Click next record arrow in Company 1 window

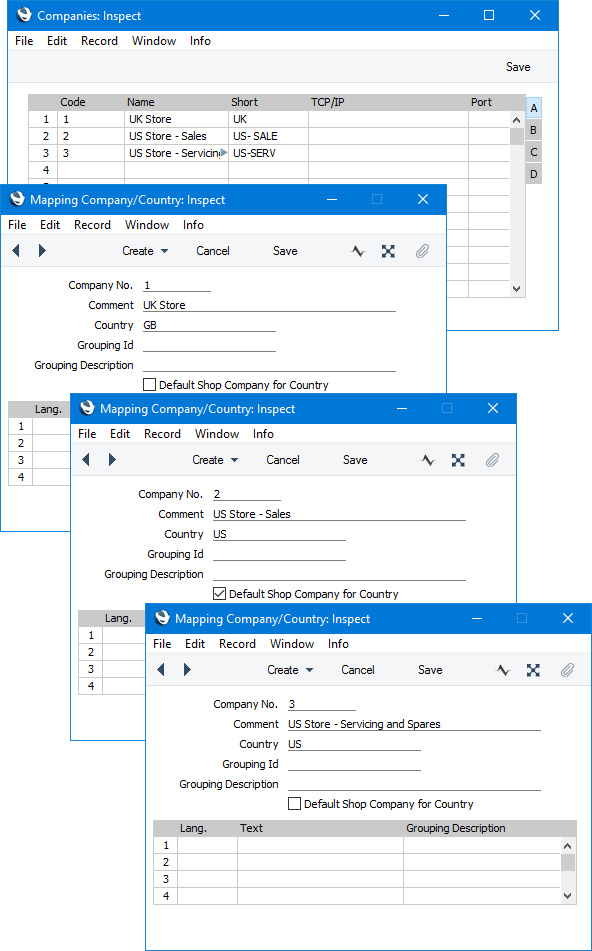click(42, 250)
